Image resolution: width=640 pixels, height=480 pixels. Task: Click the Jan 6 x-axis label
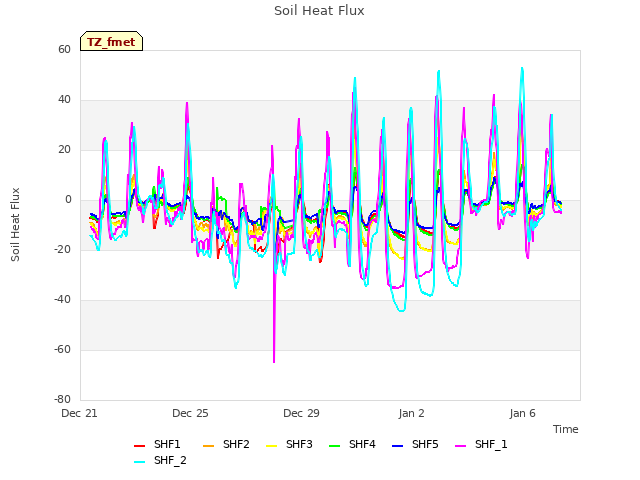pyautogui.click(x=522, y=413)
